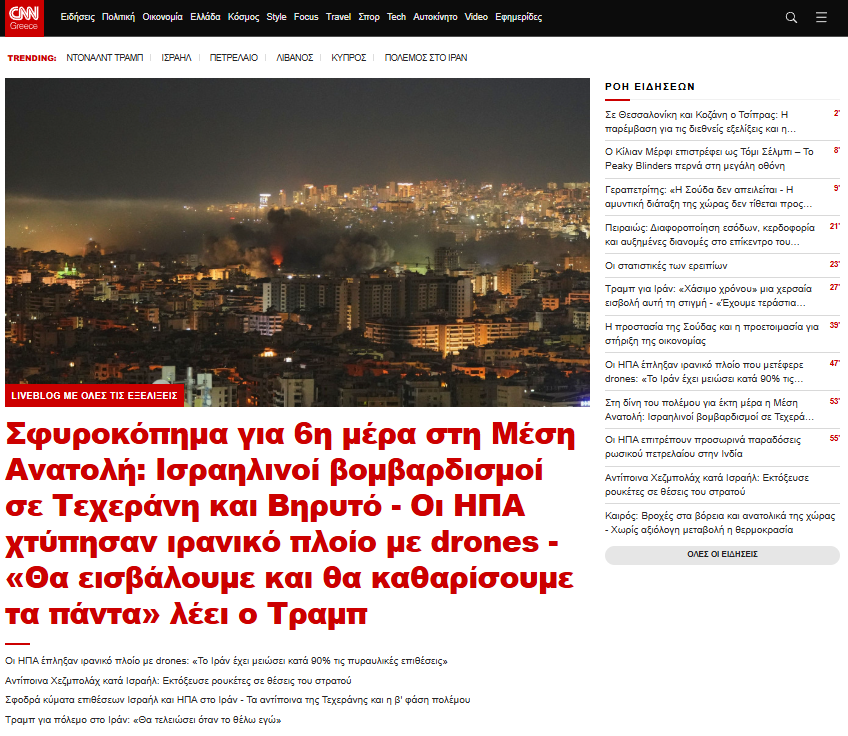The height and width of the screenshot is (736, 848).
Task: Click the ΡΟΗ ΕΙΔΗΣΕΩΝ section heading
Action: (650, 87)
